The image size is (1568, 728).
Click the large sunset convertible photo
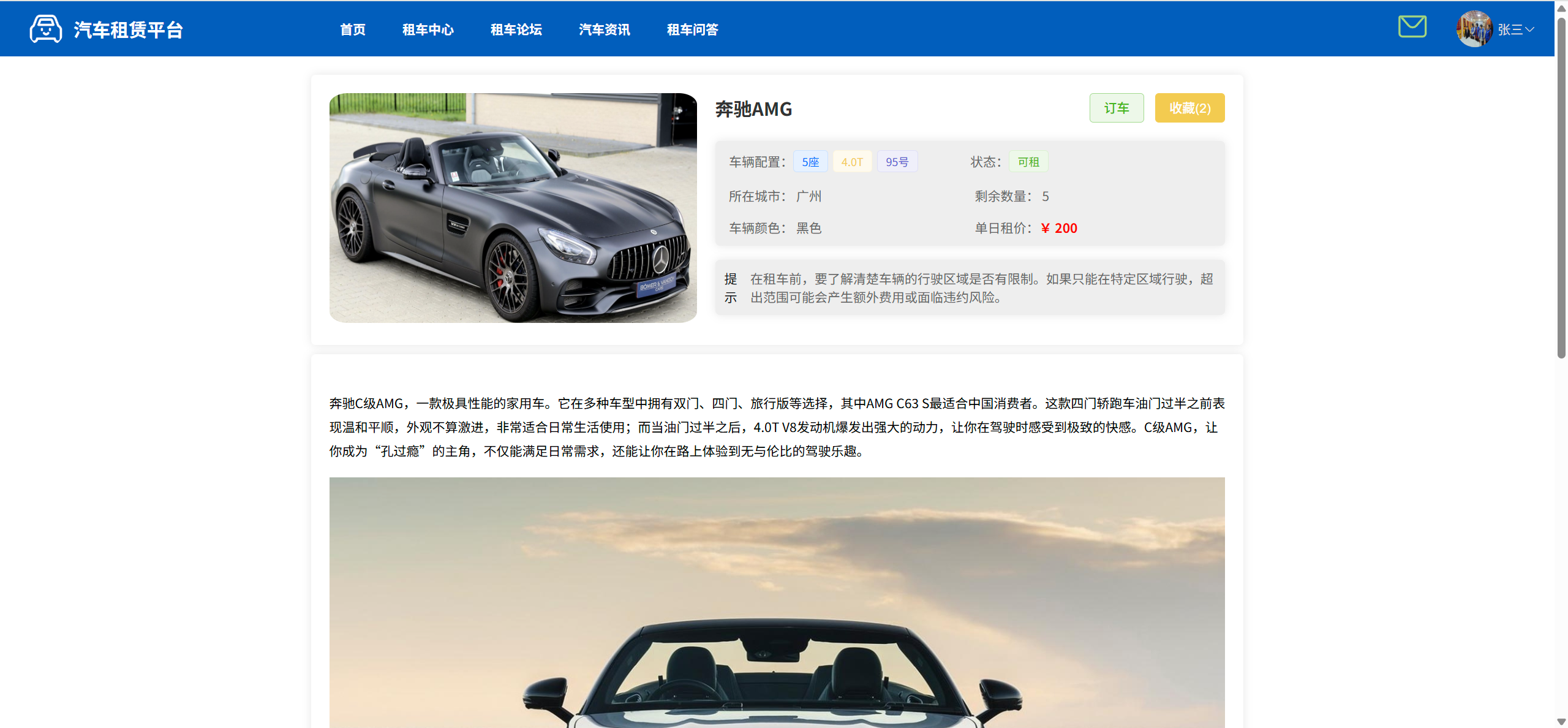(777, 602)
